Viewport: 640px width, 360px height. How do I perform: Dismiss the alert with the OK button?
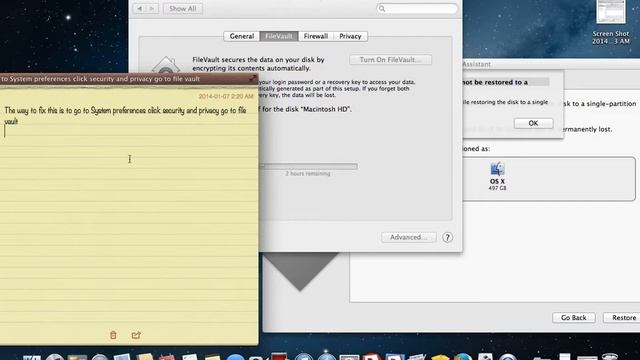point(533,123)
